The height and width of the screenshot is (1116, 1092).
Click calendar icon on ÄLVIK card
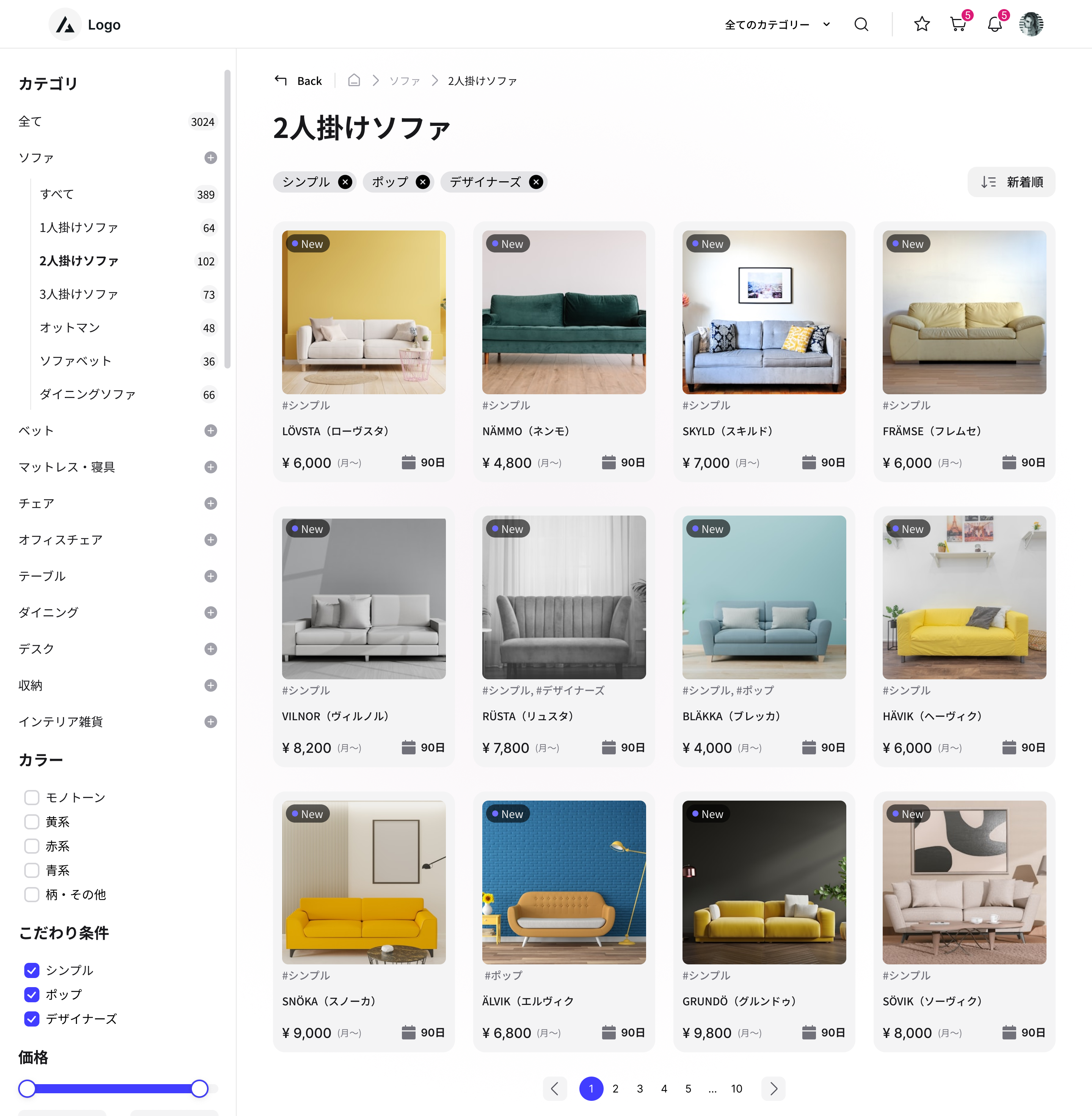click(x=609, y=1032)
